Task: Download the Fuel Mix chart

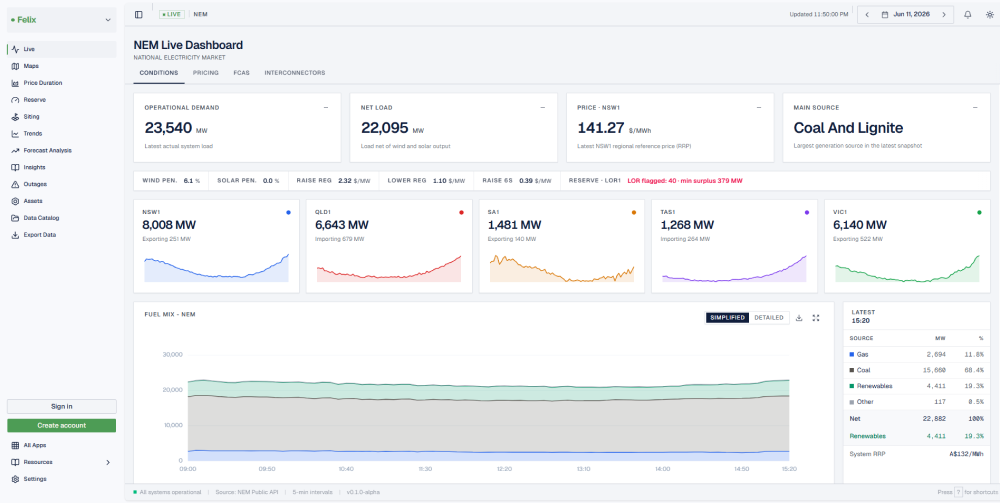Action: [x=799, y=317]
